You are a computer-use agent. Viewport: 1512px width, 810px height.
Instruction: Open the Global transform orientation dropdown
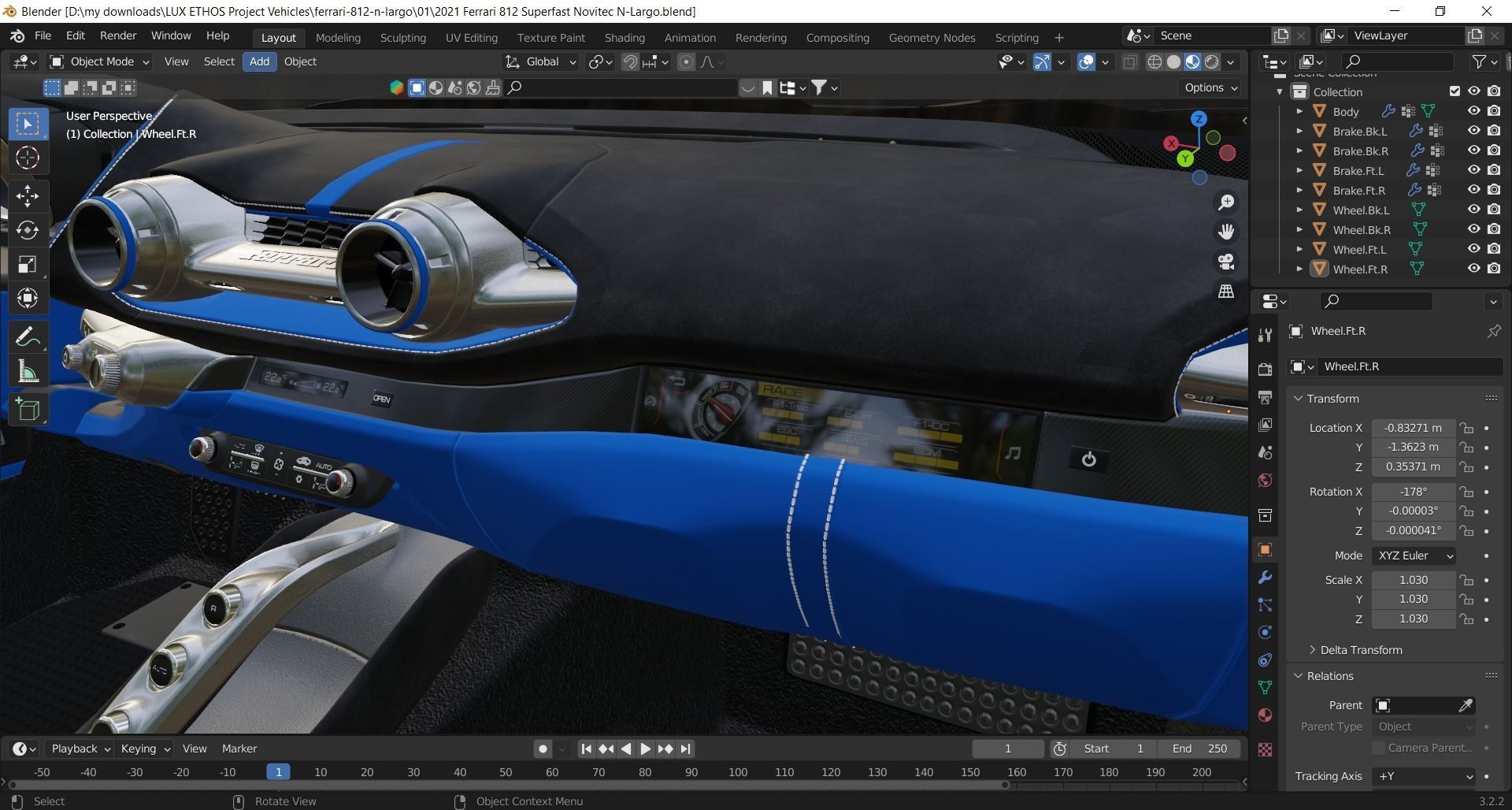pyautogui.click(x=540, y=61)
